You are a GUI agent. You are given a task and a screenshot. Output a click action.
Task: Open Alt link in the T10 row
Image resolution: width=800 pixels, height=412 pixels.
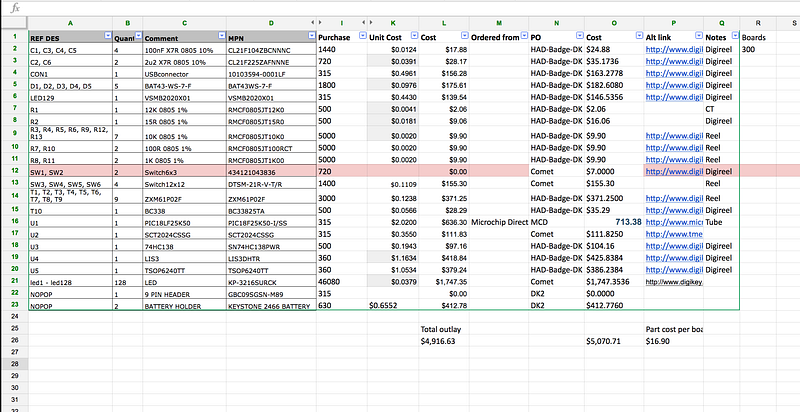coord(674,210)
